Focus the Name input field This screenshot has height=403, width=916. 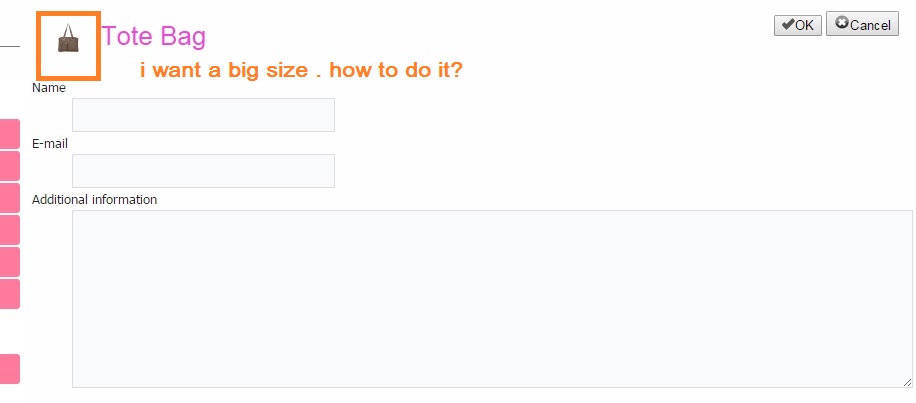pos(203,115)
